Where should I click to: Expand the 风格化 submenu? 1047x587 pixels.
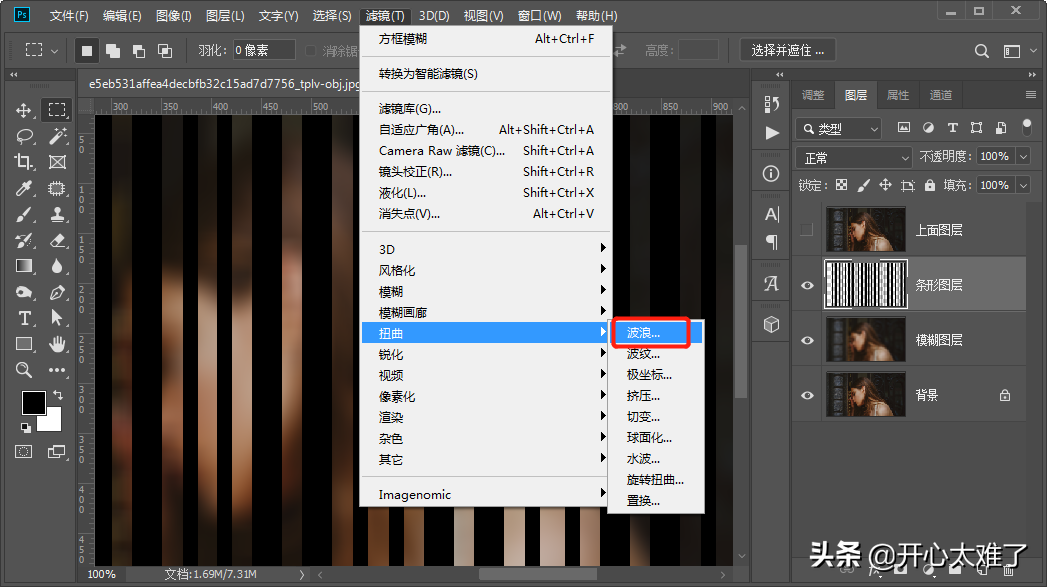pyautogui.click(x=485, y=270)
